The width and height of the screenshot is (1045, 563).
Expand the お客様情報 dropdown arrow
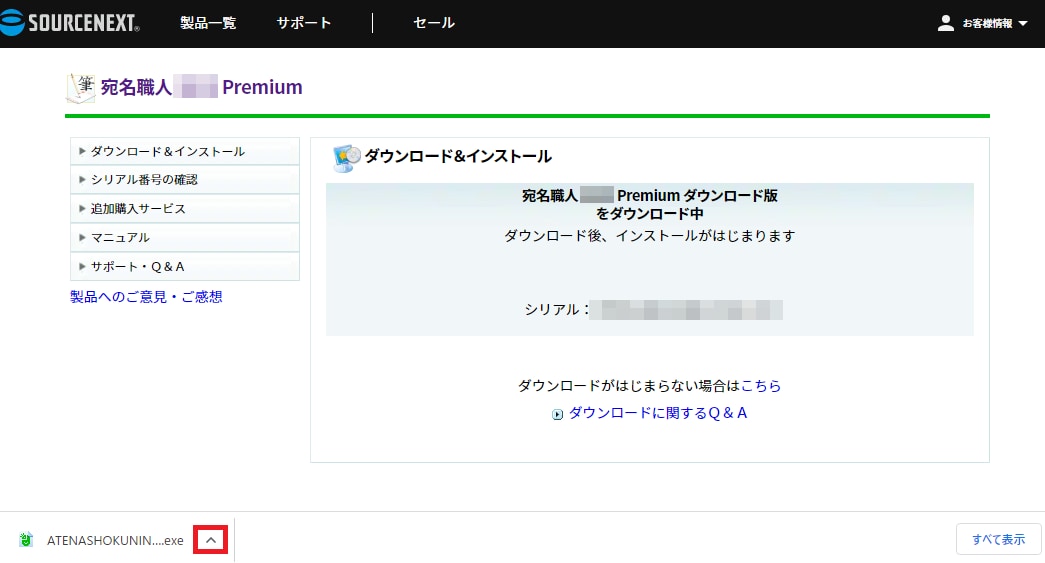point(1023,24)
